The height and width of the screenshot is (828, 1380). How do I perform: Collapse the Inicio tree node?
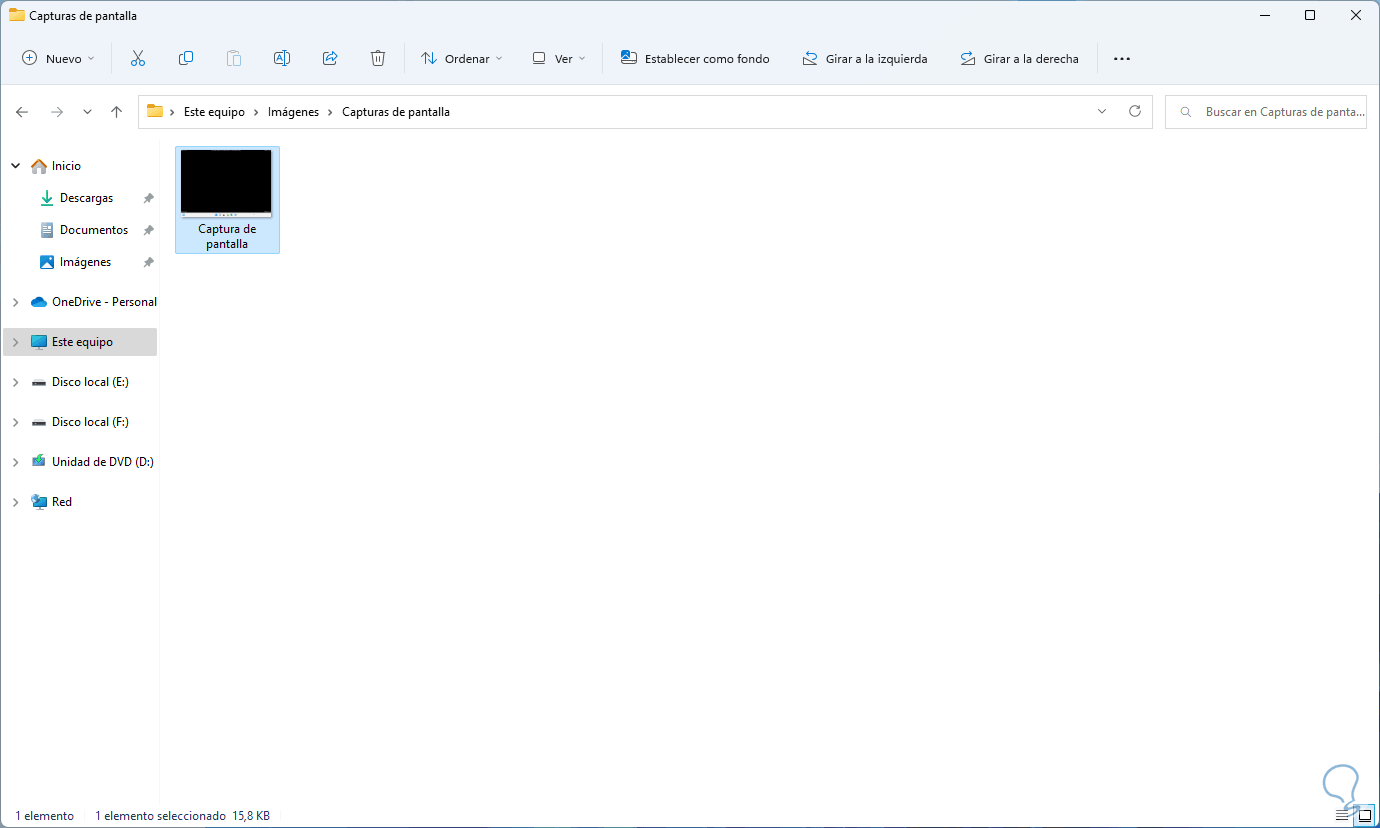pos(15,166)
